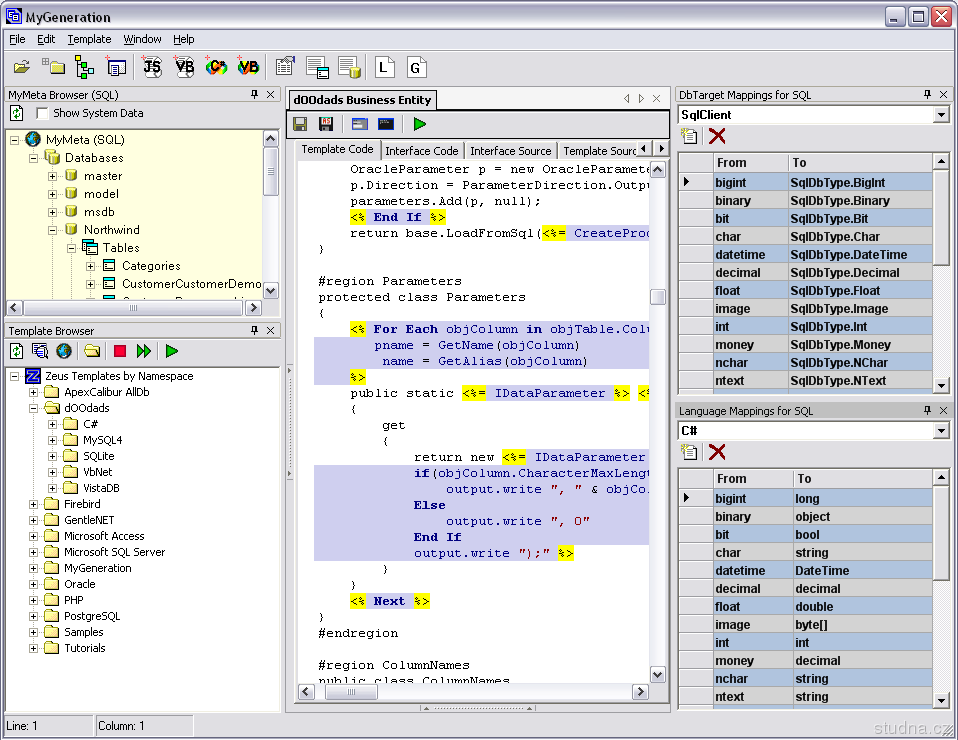Toggle auto-hide pin on DbTarget Mappings panel
This screenshot has width=958, height=740.
[x=927, y=95]
